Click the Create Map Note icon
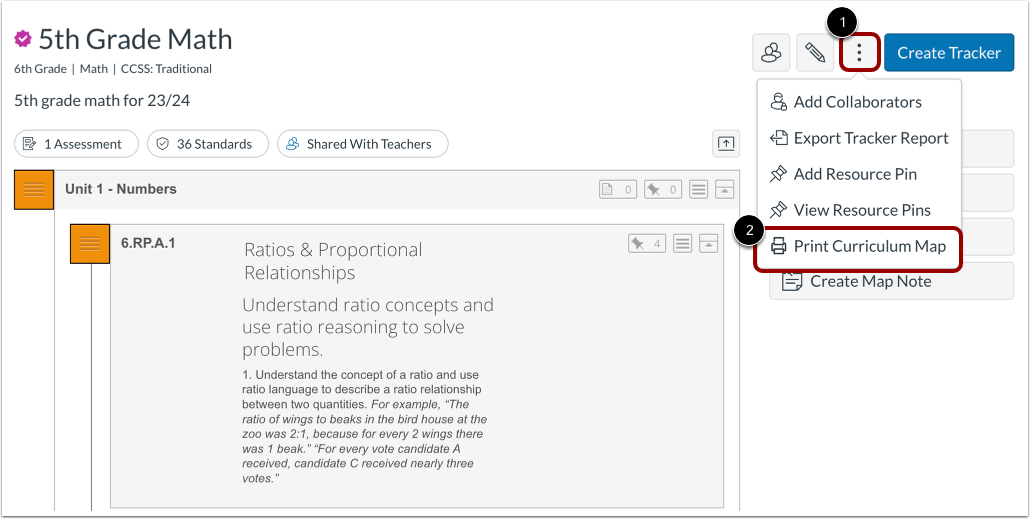The height and width of the screenshot is (519, 1030). (793, 281)
